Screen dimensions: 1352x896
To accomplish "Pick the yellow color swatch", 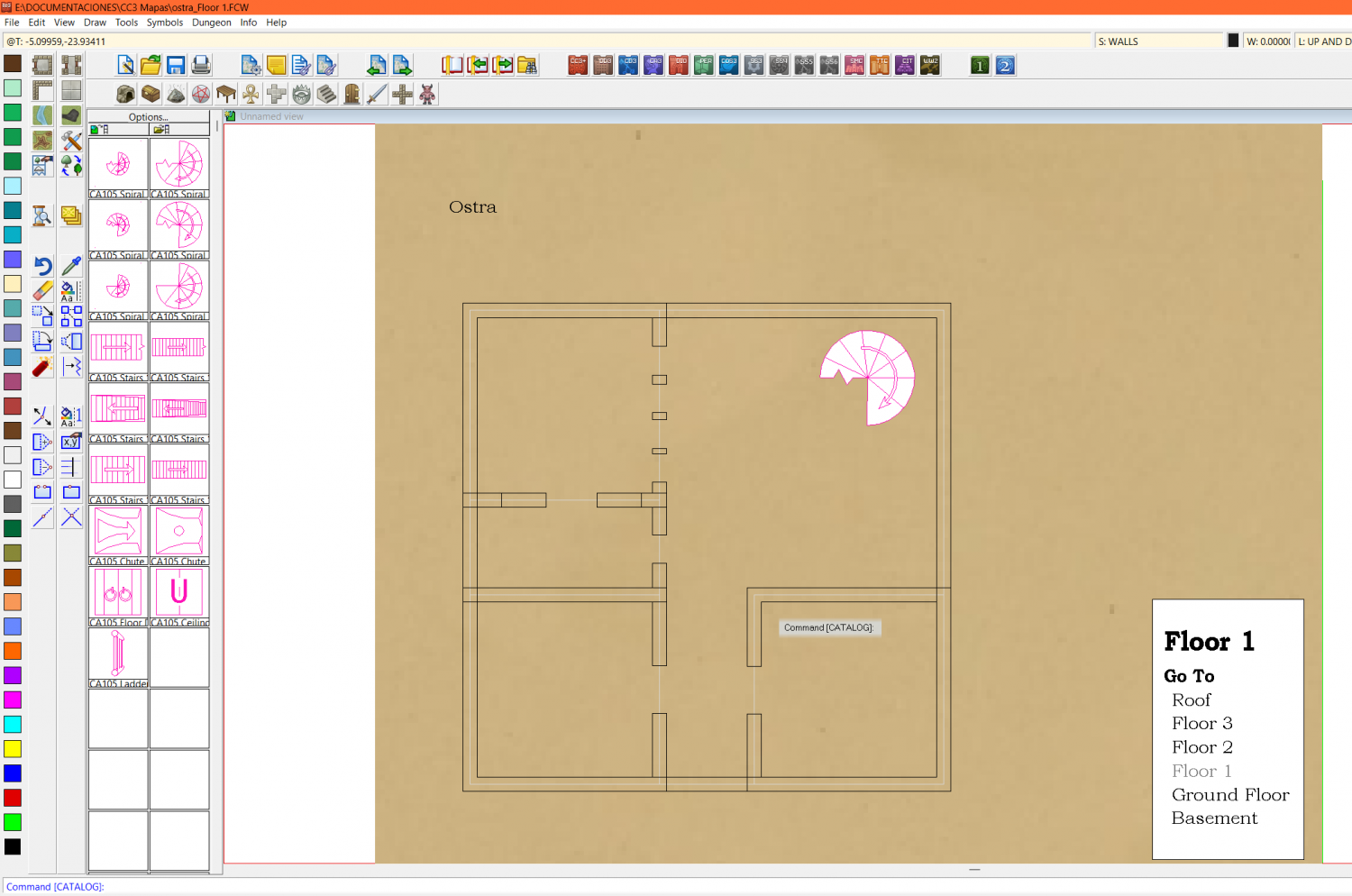I will (x=13, y=748).
